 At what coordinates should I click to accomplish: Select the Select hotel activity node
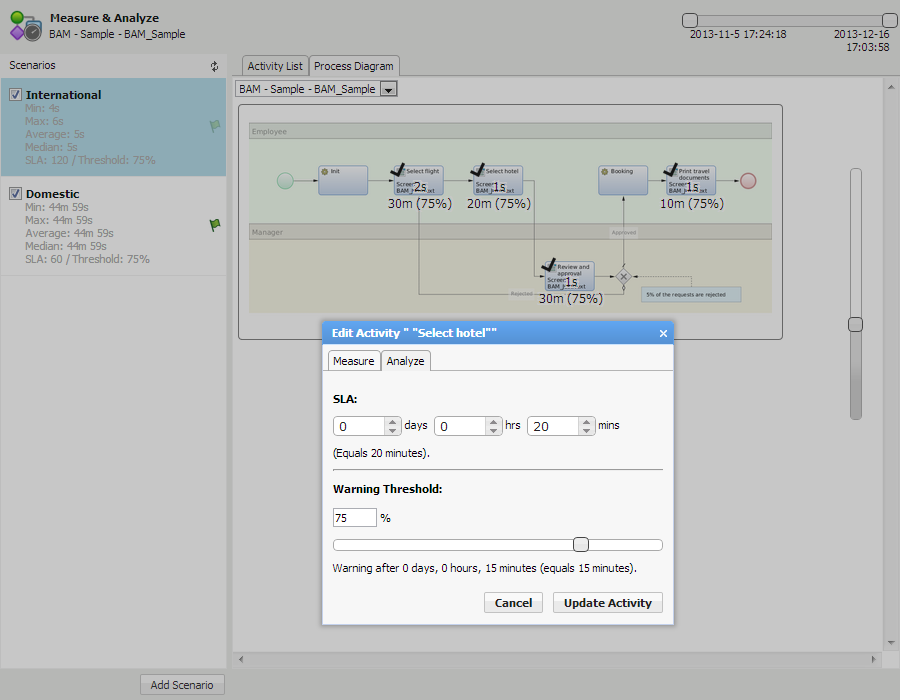[x=498, y=180]
